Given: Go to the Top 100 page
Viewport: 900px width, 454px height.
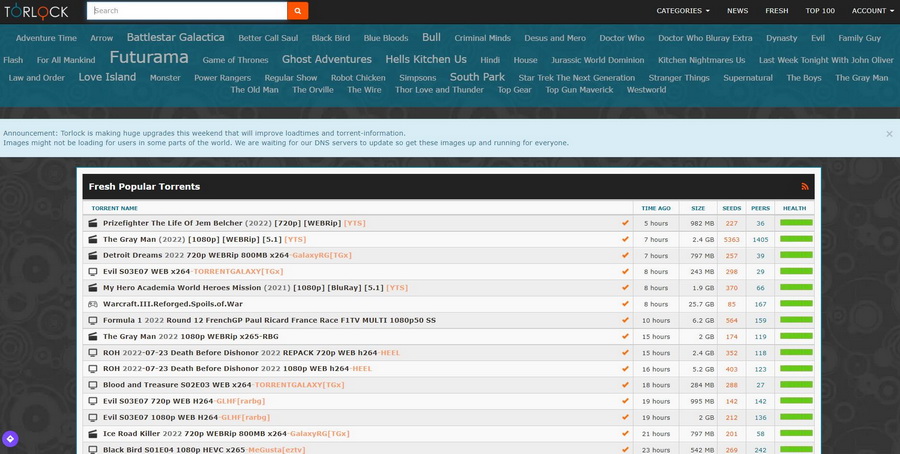Looking at the screenshot, I should 820,11.
